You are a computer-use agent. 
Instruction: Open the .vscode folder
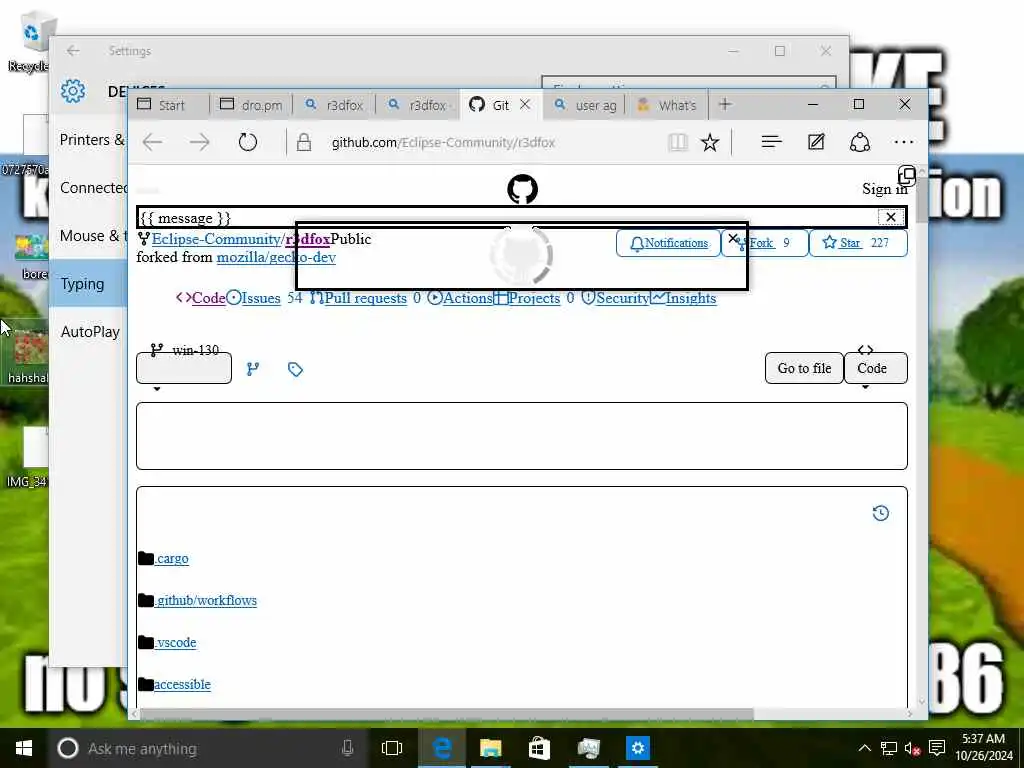(x=175, y=643)
